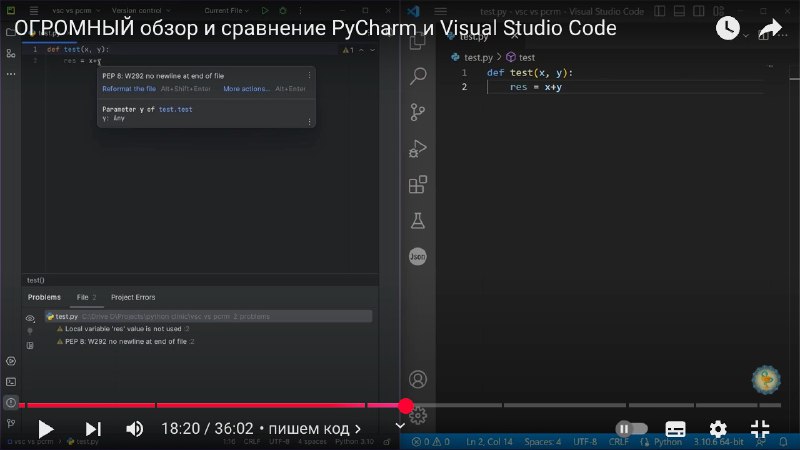
Task: Open Version control dropdown in PyCharm
Action: (x=141, y=10)
